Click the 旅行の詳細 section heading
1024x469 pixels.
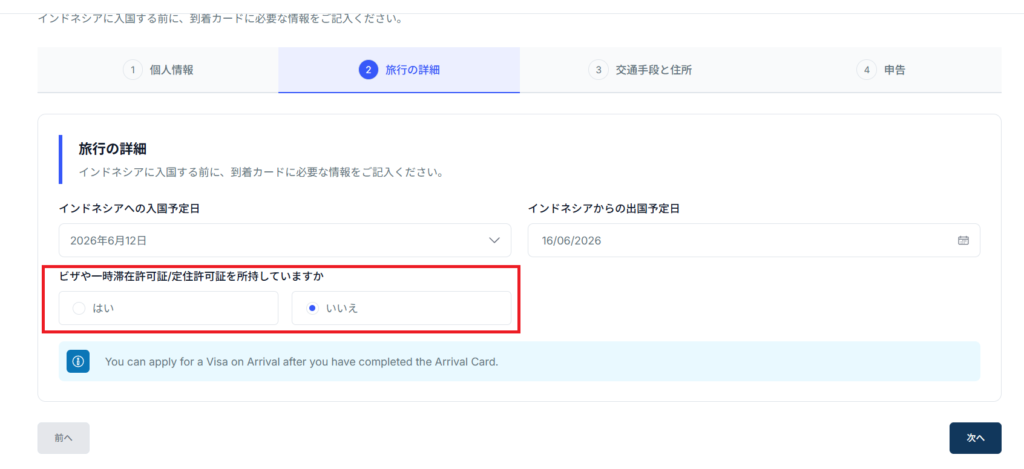(x=112, y=150)
